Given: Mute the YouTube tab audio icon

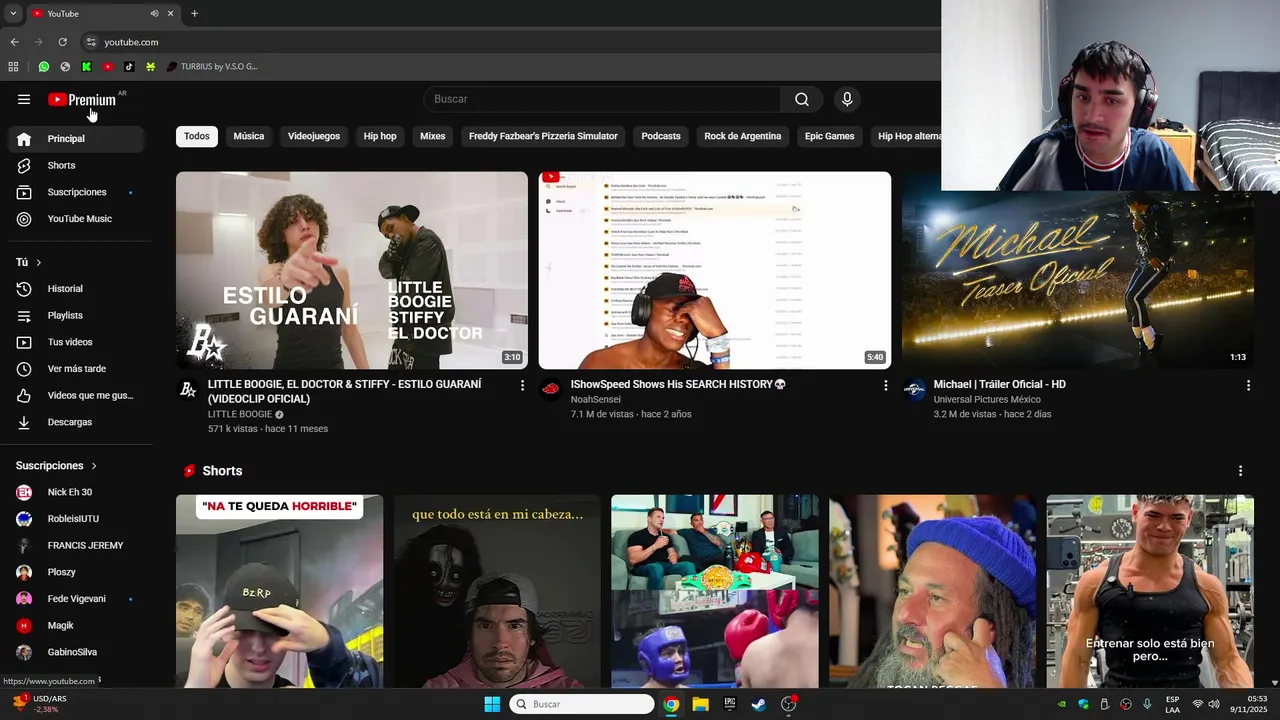Looking at the screenshot, I should 154,14.
